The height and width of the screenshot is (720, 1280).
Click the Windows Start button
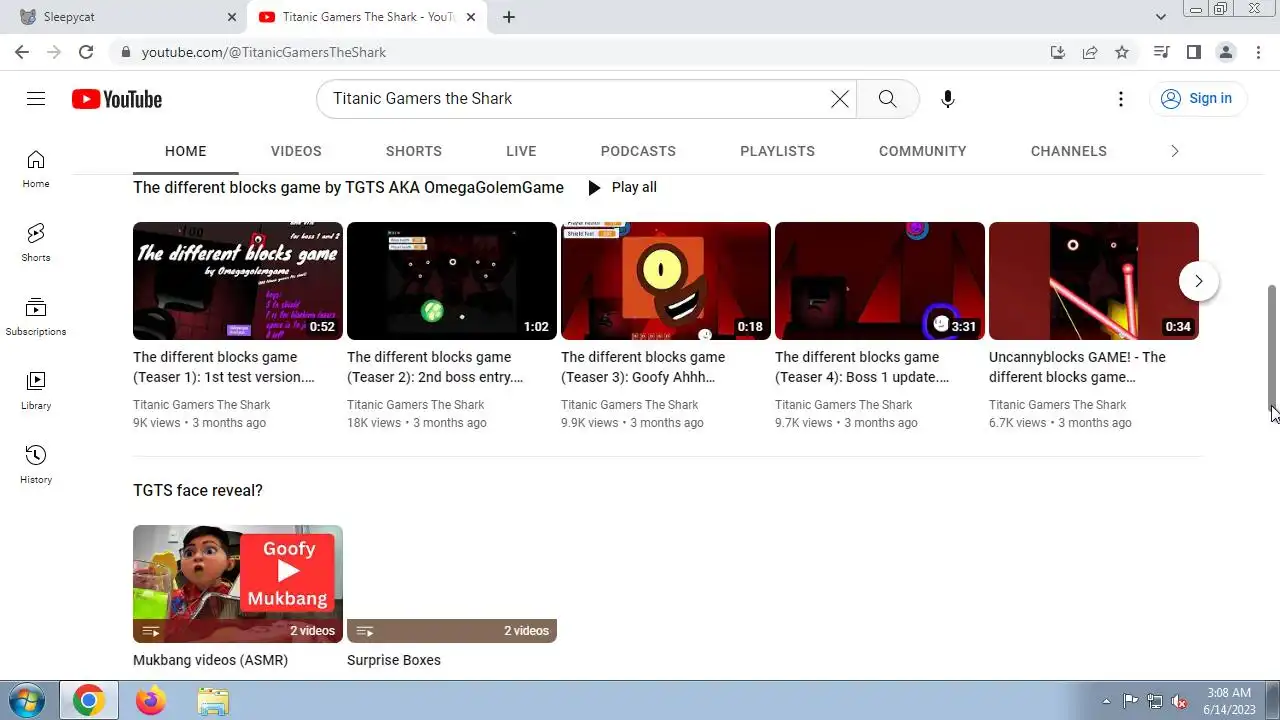pos(27,700)
